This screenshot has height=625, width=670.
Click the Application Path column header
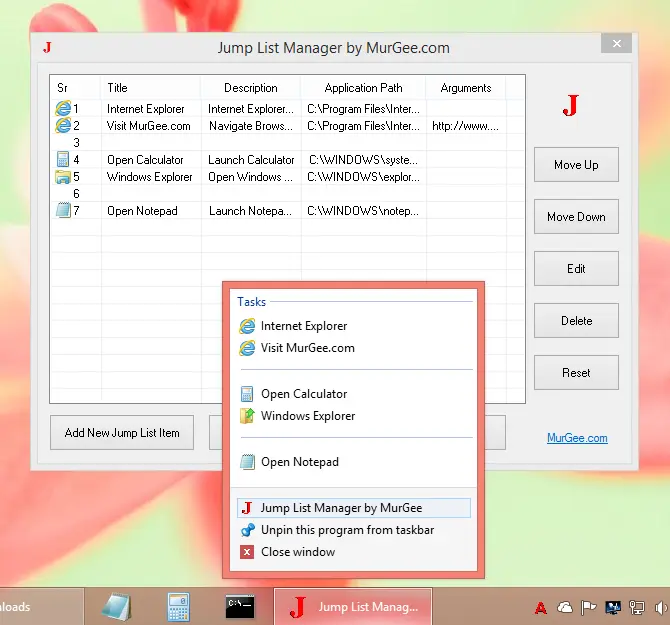tap(363, 88)
